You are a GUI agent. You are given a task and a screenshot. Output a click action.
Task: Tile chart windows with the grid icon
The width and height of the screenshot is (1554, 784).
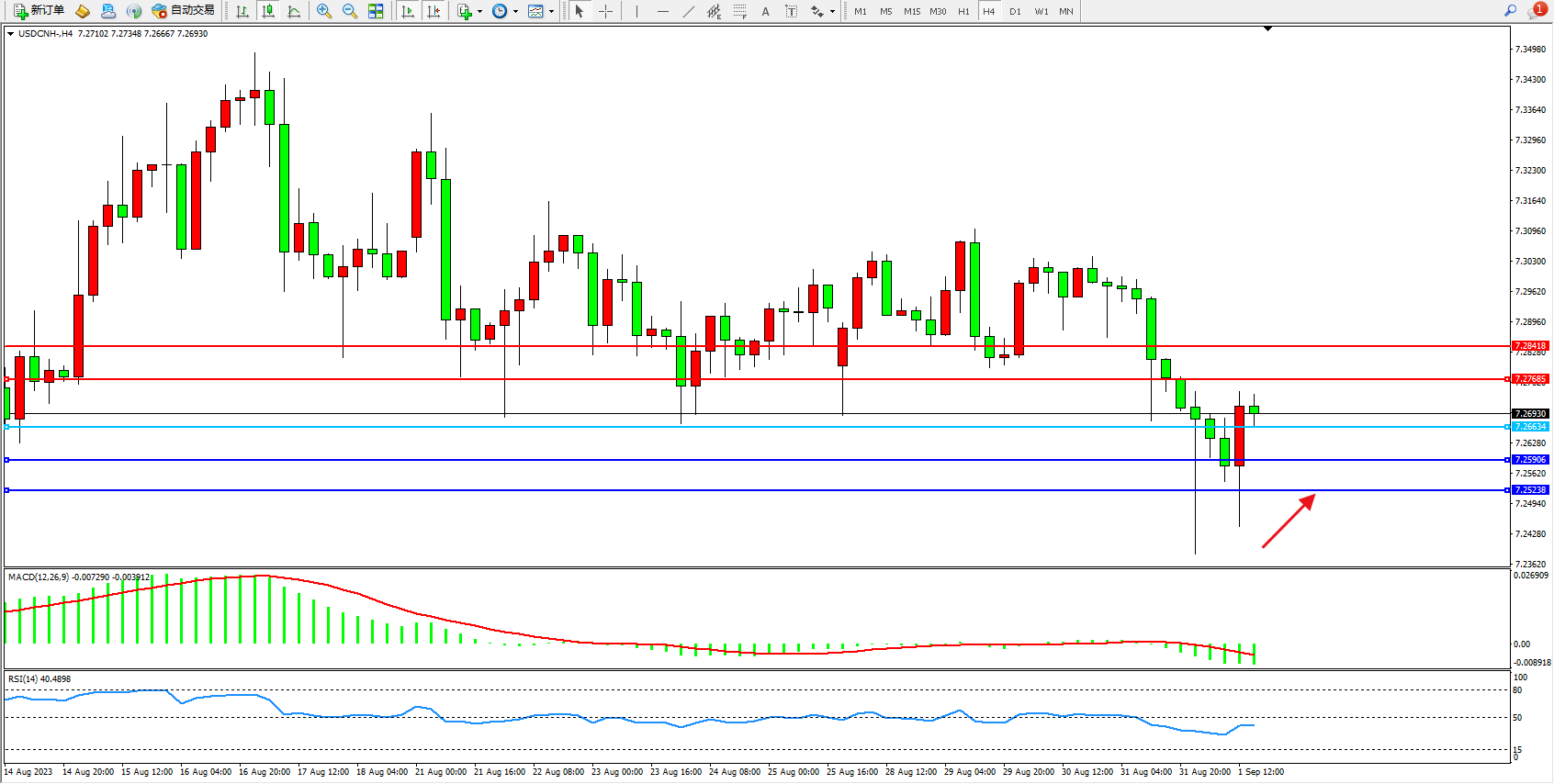click(376, 11)
